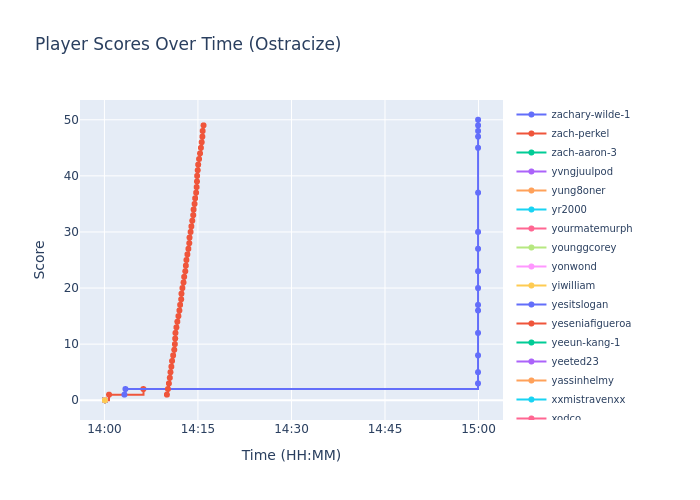Select yeseniafigueroa legend label
The width and height of the screenshot is (700, 500).
(x=591, y=324)
